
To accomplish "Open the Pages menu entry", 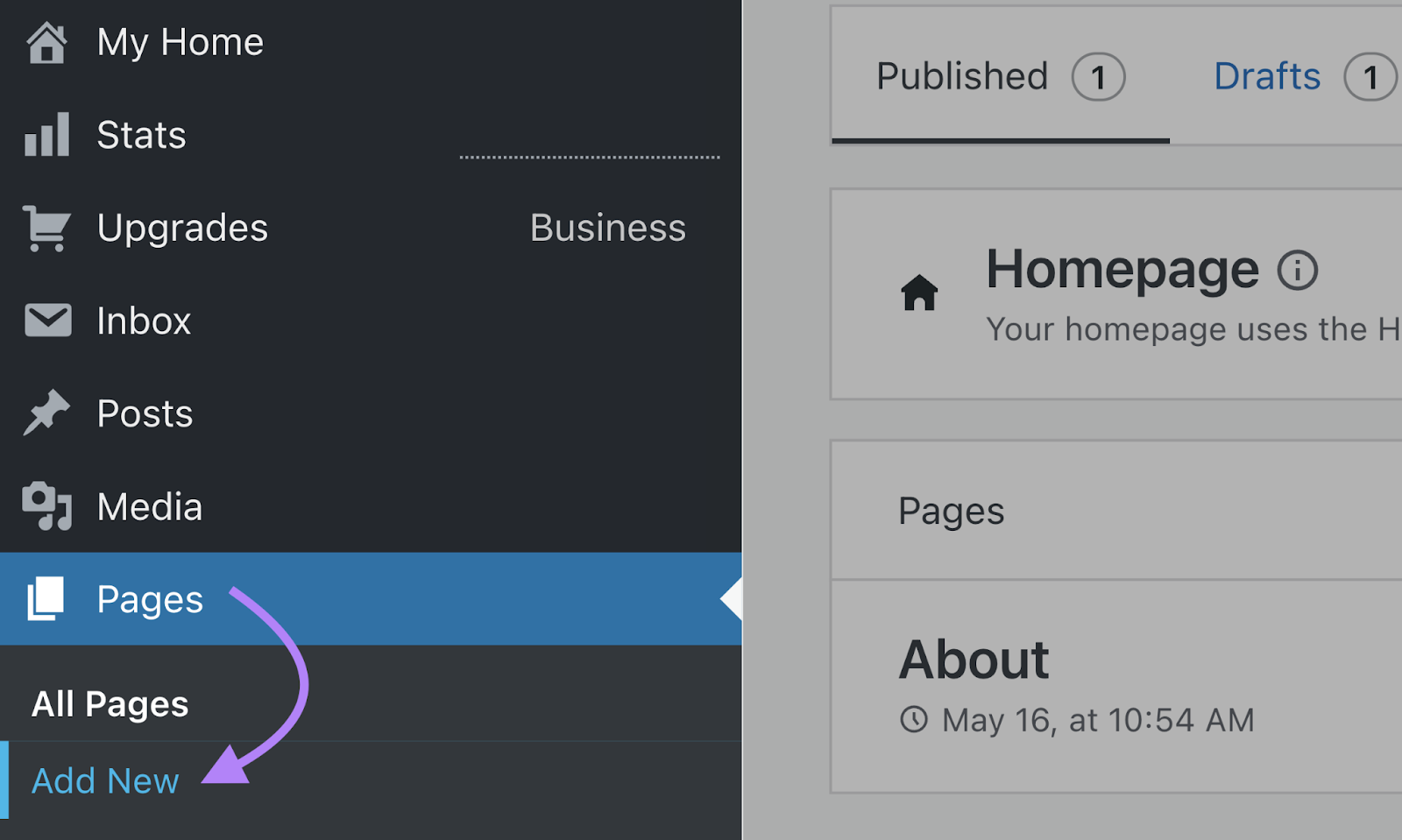I will pyautogui.click(x=149, y=599).
